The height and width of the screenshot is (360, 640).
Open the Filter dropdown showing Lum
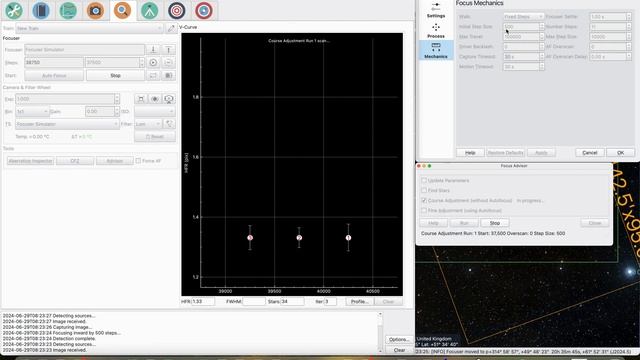pyautogui.click(x=148, y=124)
